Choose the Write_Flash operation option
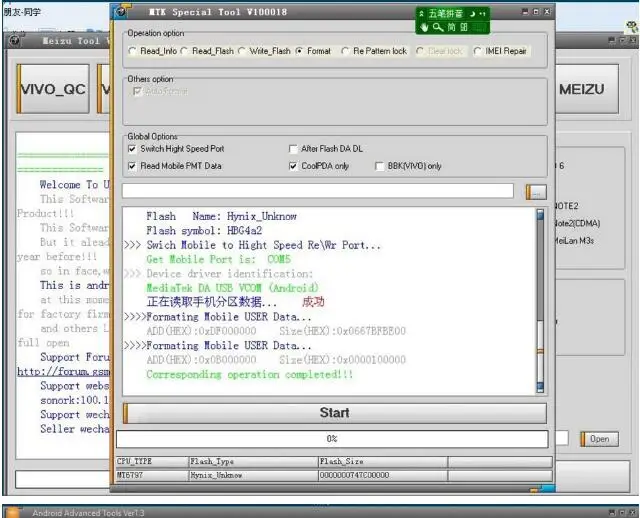The height and width of the screenshot is (518, 640). [x=264, y=51]
